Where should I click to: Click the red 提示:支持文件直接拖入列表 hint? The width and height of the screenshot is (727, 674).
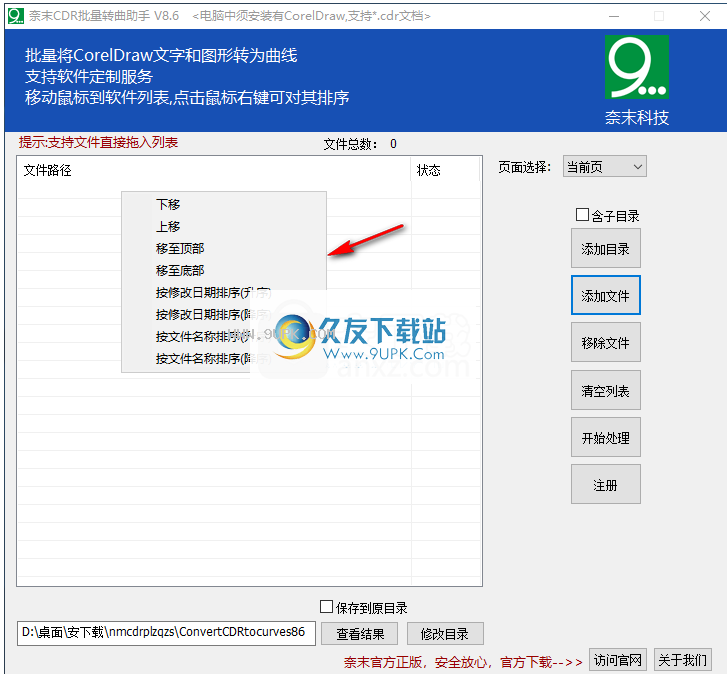(x=98, y=142)
